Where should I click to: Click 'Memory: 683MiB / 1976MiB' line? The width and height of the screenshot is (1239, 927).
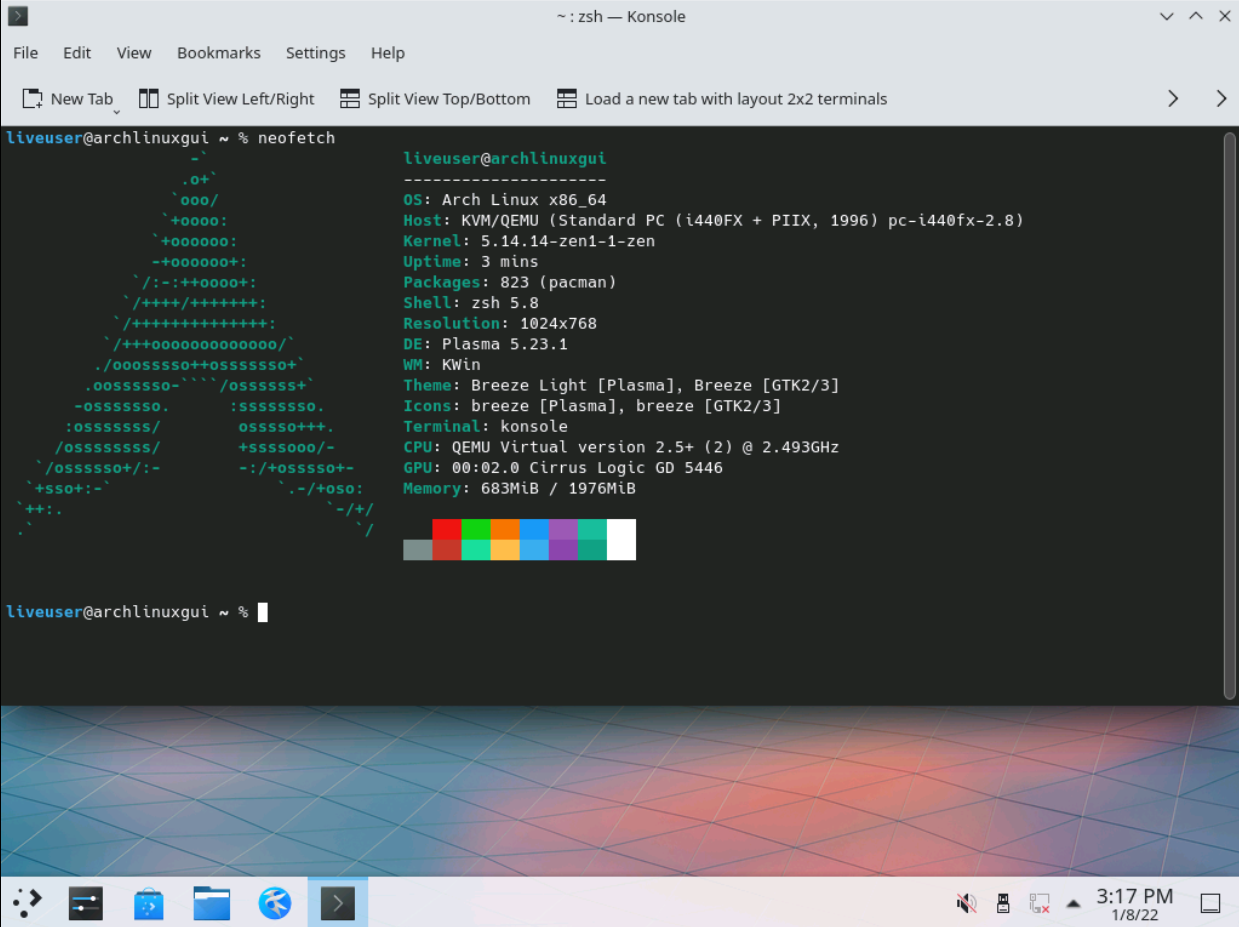520,488
